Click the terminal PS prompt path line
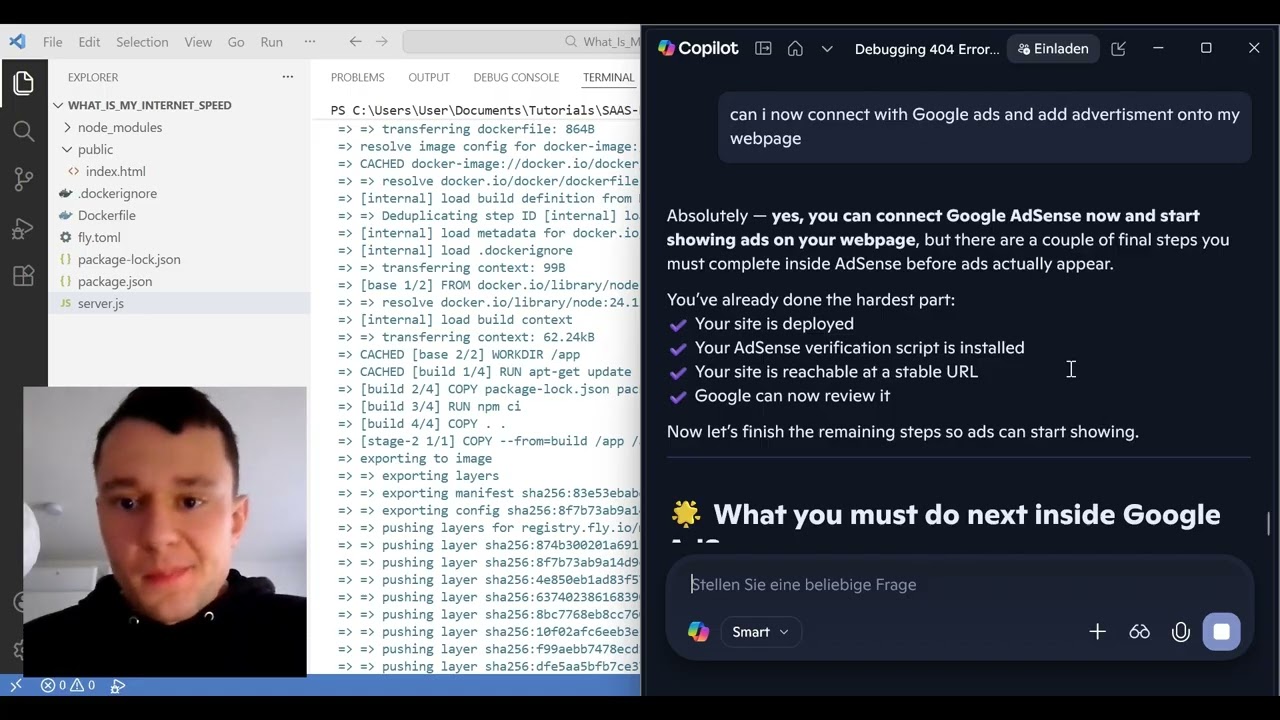Image resolution: width=1280 pixels, height=720 pixels. pos(485,110)
